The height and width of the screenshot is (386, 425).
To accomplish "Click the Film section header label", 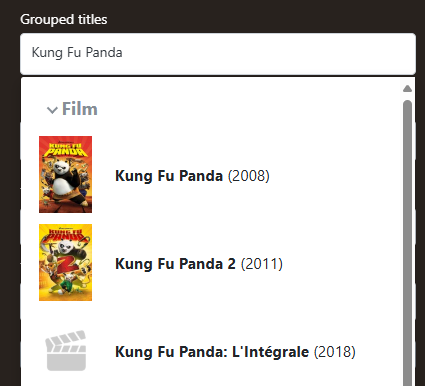I will coord(80,109).
